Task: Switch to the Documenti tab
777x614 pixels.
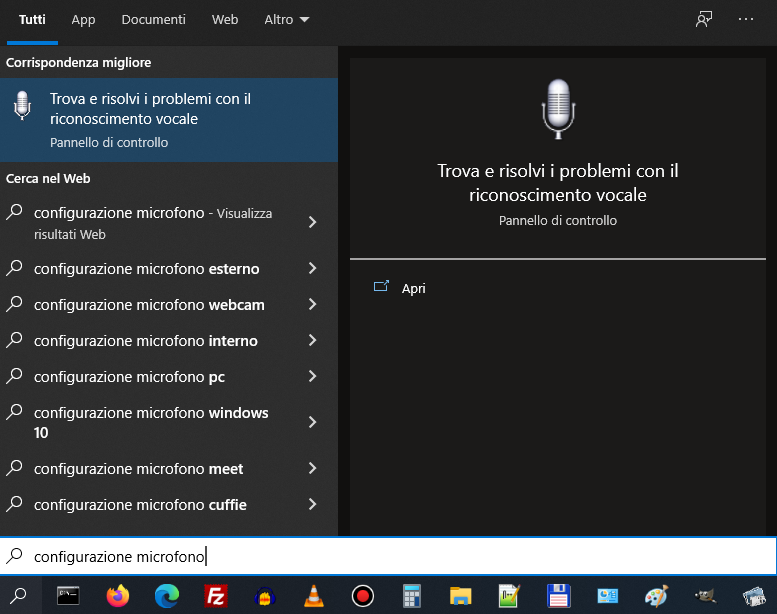Action: tap(154, 20)
